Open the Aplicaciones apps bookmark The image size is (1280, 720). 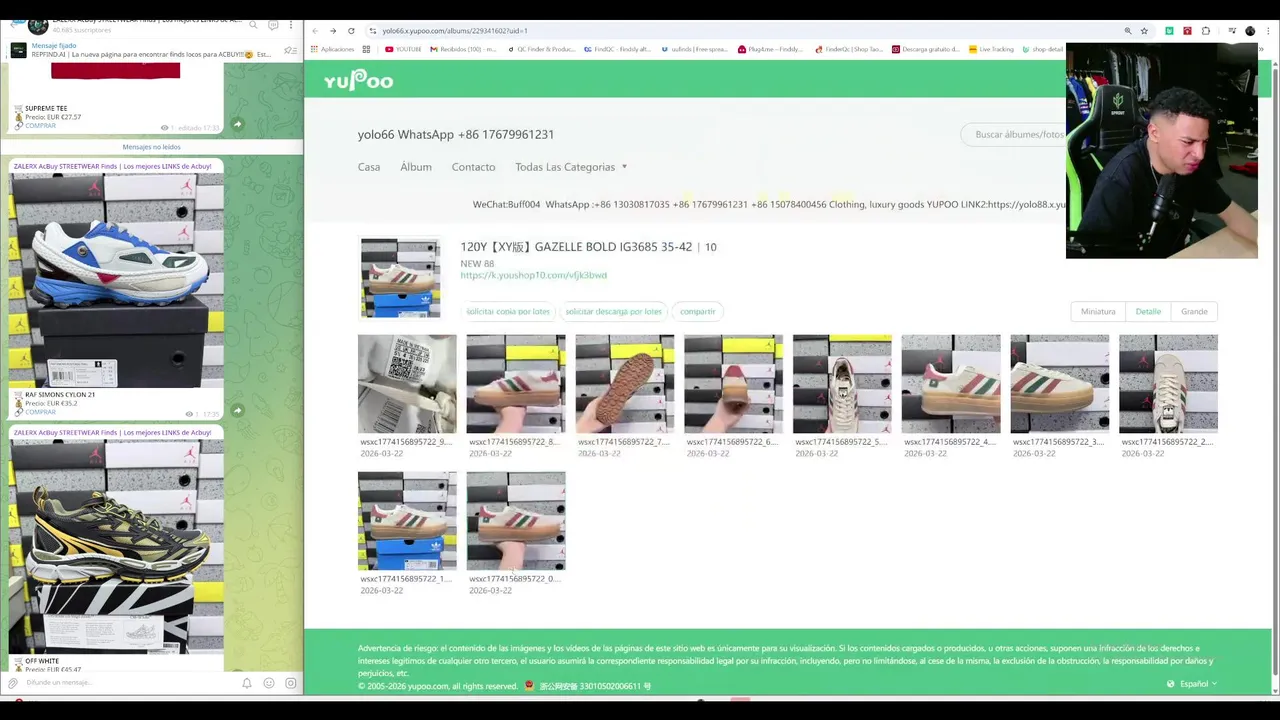(x=332, y=49)
